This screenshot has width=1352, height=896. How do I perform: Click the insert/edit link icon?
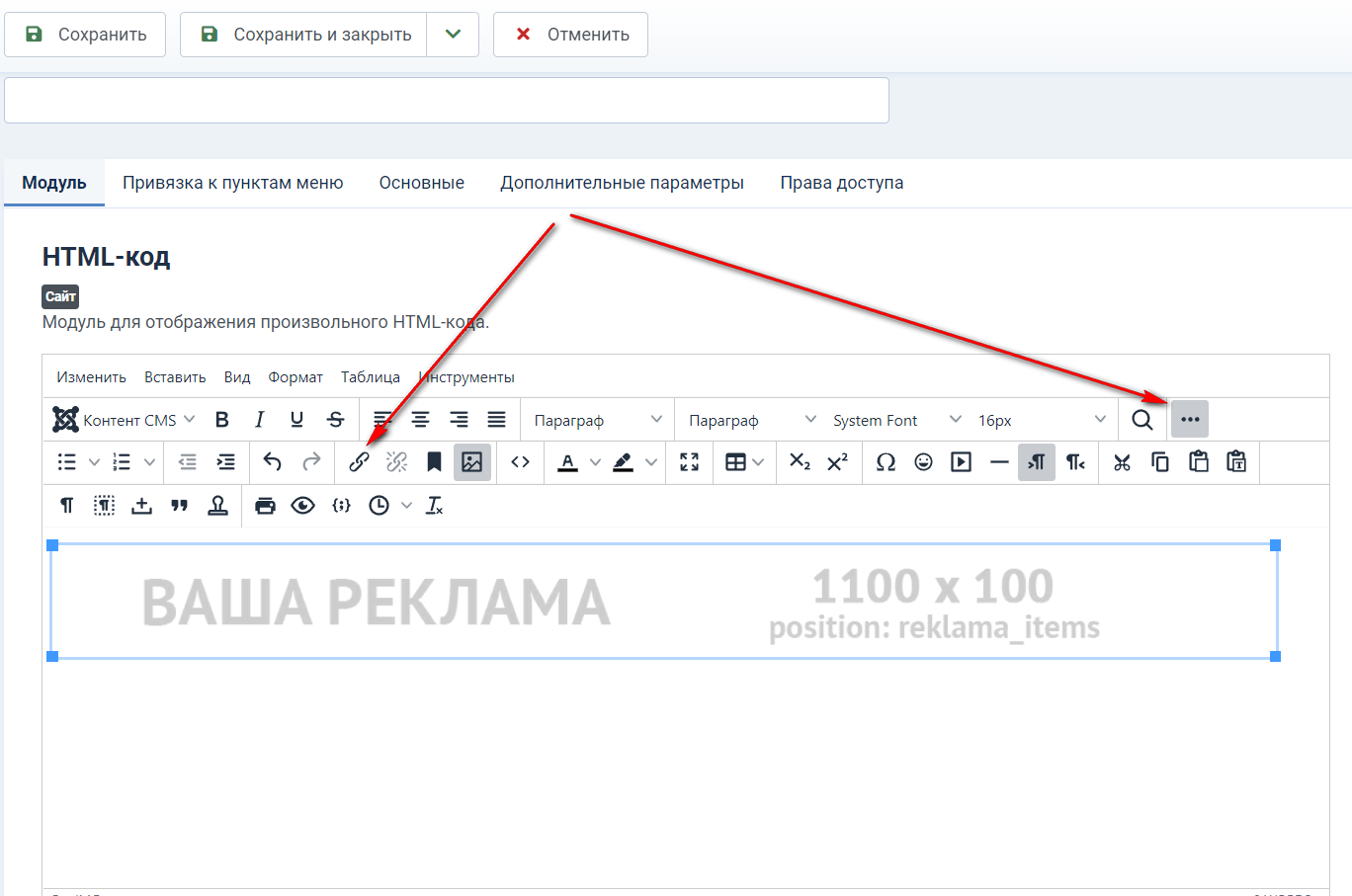tap(359, 462)
